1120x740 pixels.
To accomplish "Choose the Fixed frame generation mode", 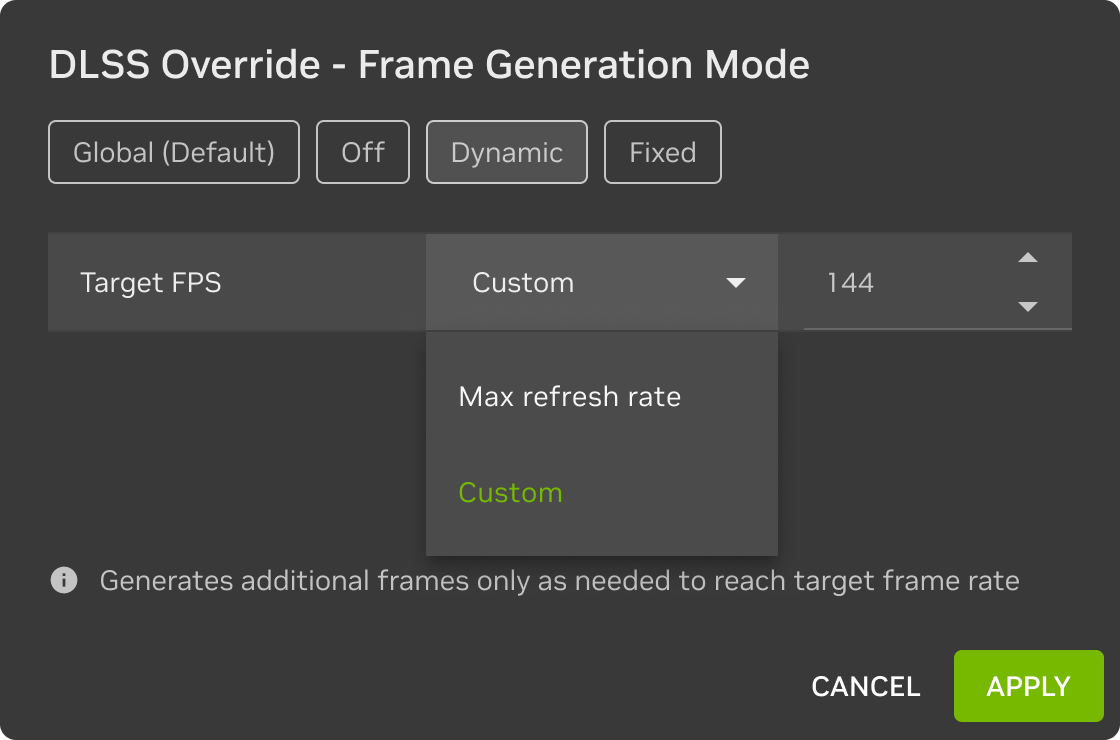I will 662,152.
